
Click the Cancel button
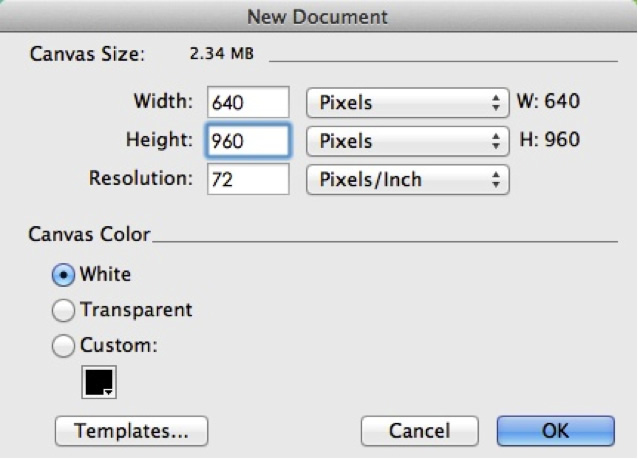[x=420, y=431]
